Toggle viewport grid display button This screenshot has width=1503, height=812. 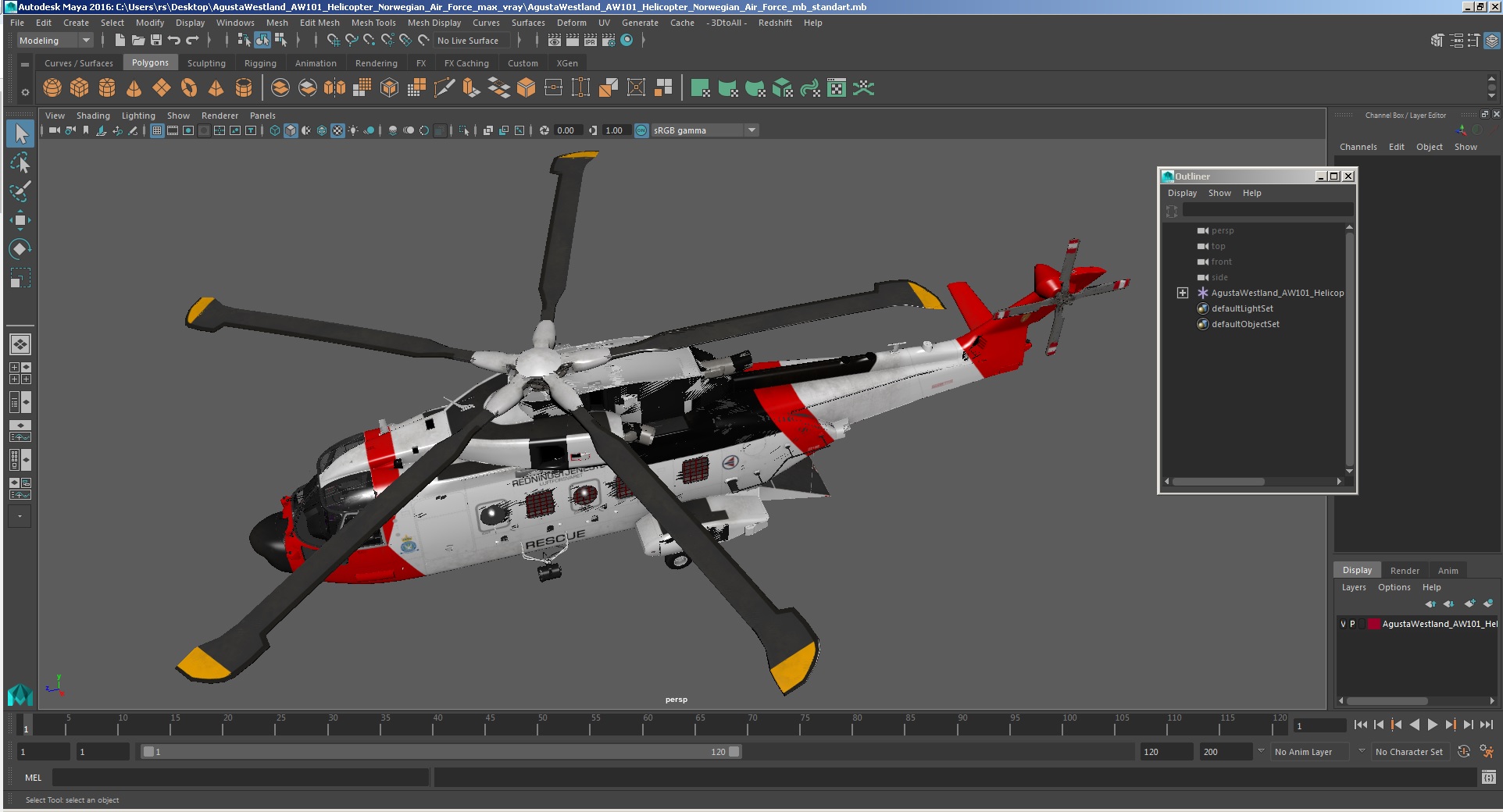157,130
